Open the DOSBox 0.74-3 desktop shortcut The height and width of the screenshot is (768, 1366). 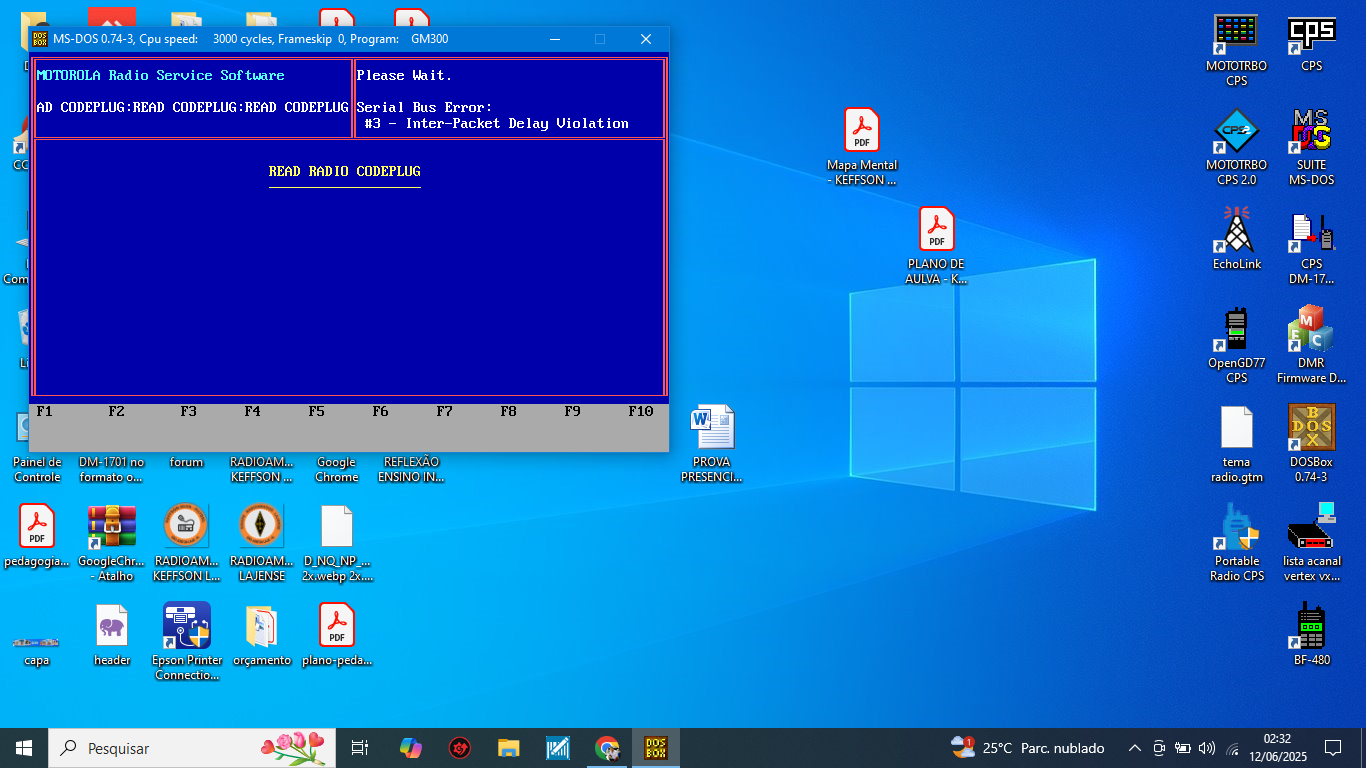point(1311,428)
